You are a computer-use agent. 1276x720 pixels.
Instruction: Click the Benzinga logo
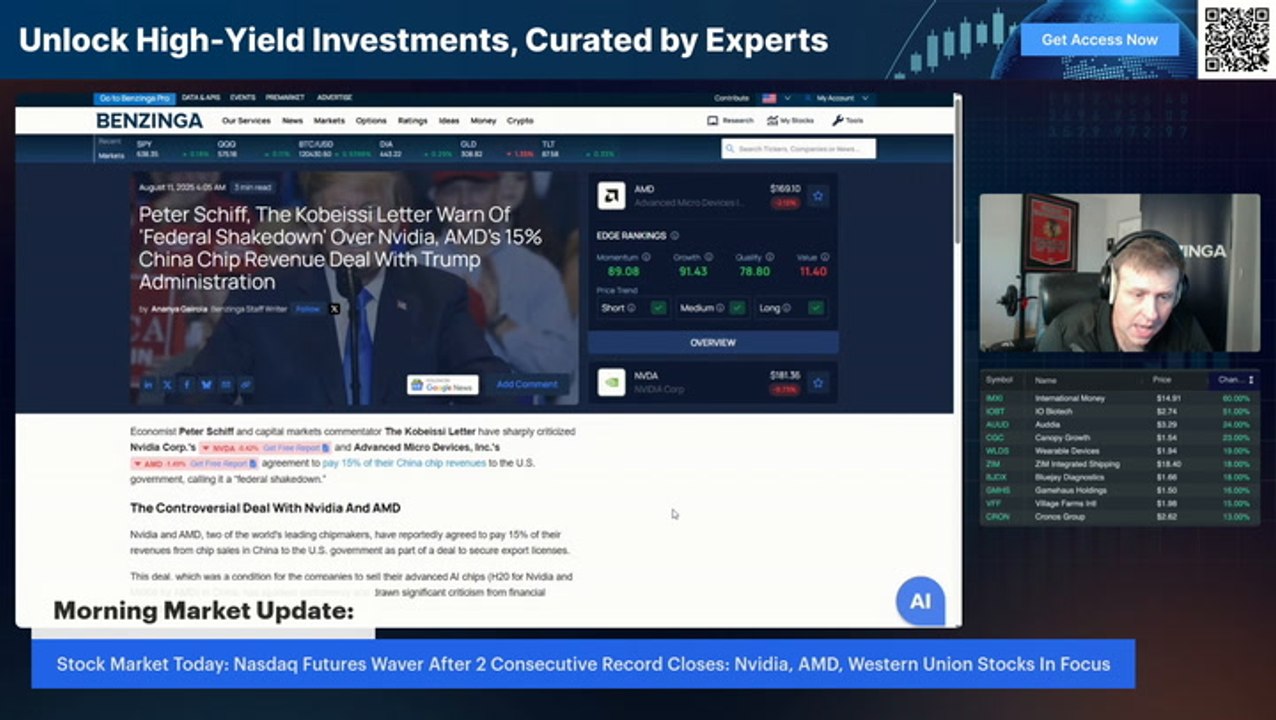coord(149,121)
